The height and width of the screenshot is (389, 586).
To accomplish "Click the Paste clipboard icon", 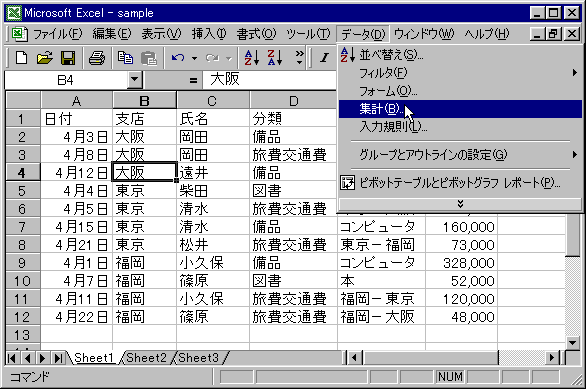I will 148,58.
